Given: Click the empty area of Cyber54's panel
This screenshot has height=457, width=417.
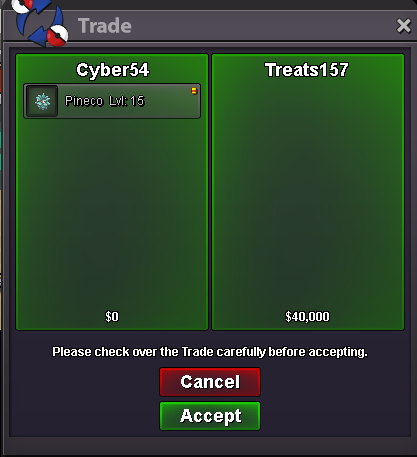Looking at the screenshot, I should tap(112, 213).
